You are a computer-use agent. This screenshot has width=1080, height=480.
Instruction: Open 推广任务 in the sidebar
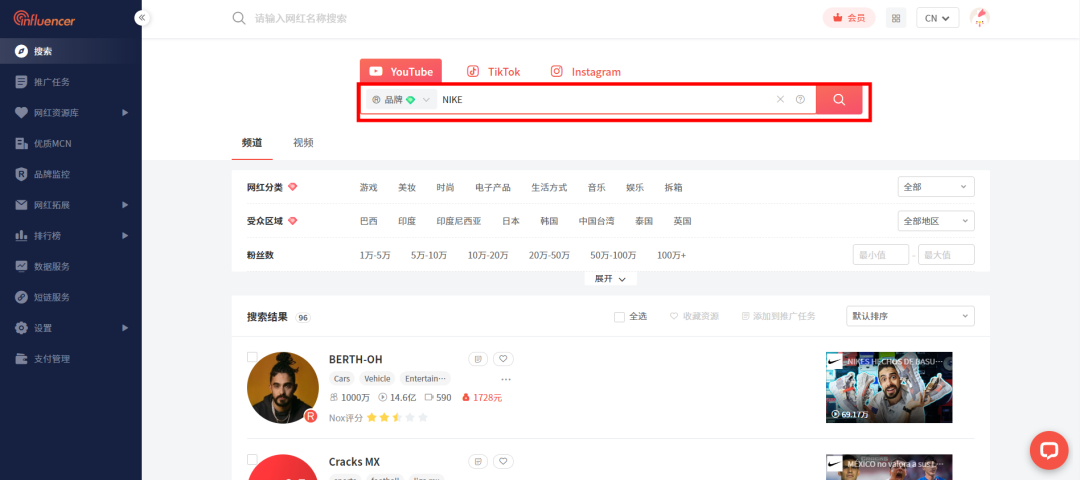[52, 82]
